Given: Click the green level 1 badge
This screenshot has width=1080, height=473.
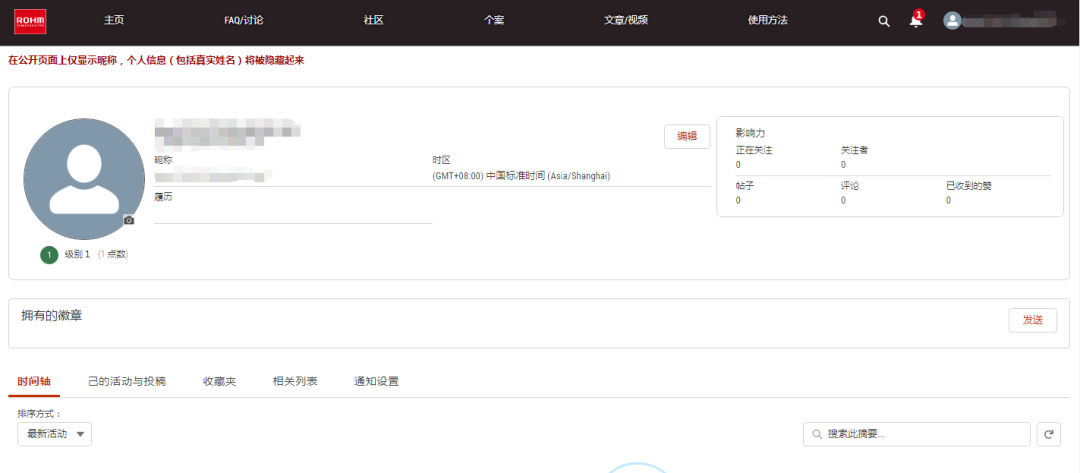Looking at the screenshot, I should point(49,254).
